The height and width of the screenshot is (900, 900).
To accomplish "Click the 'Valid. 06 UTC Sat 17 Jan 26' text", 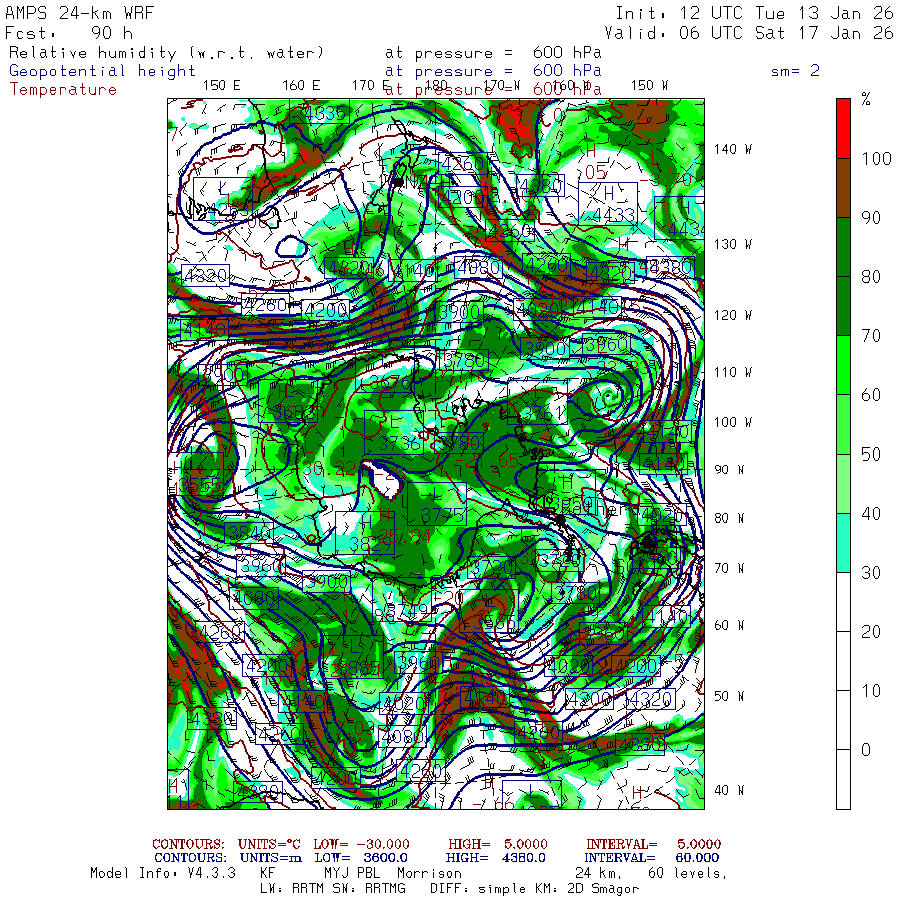I will pyautogui.click(x=748, y=32).
